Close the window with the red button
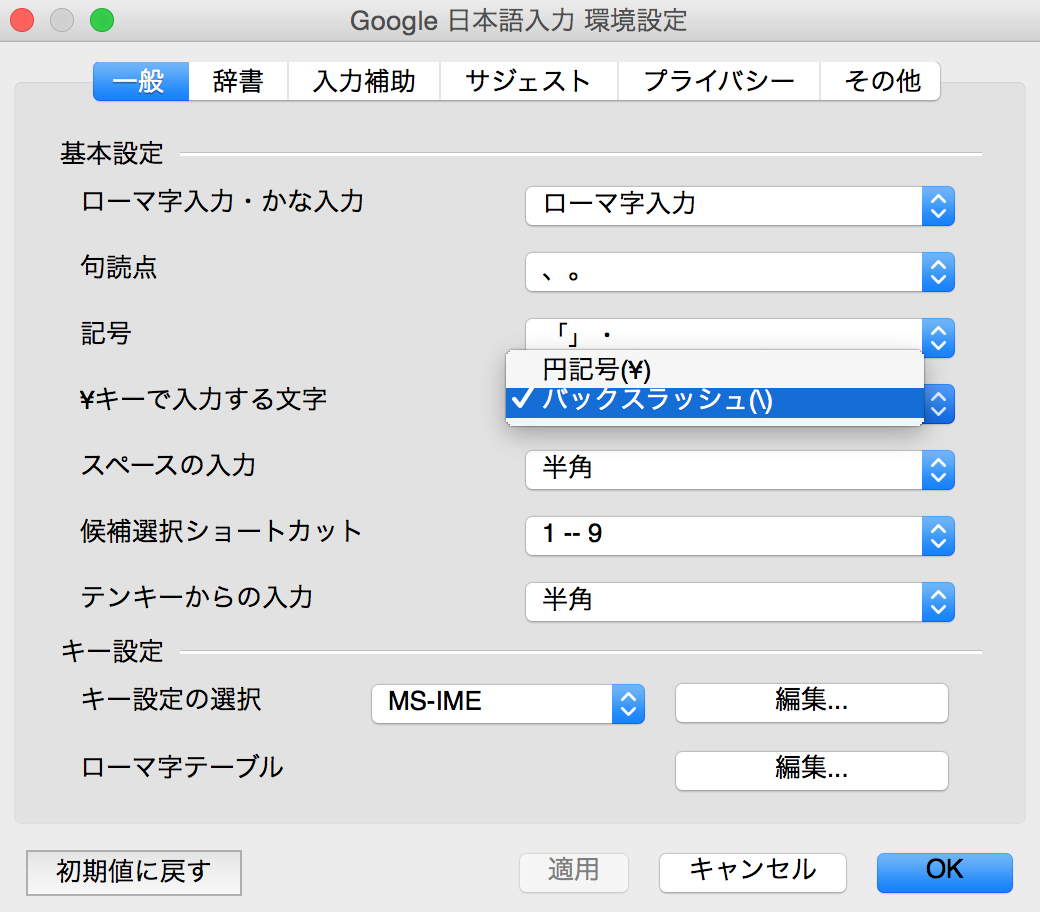This screenshot has height=912, width=1040. click(x=22, y=20)
